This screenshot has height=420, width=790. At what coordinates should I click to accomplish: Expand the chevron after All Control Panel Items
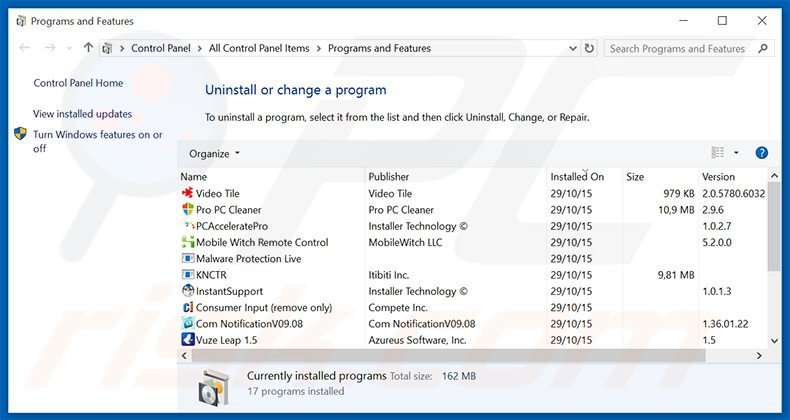pos(318,48)
